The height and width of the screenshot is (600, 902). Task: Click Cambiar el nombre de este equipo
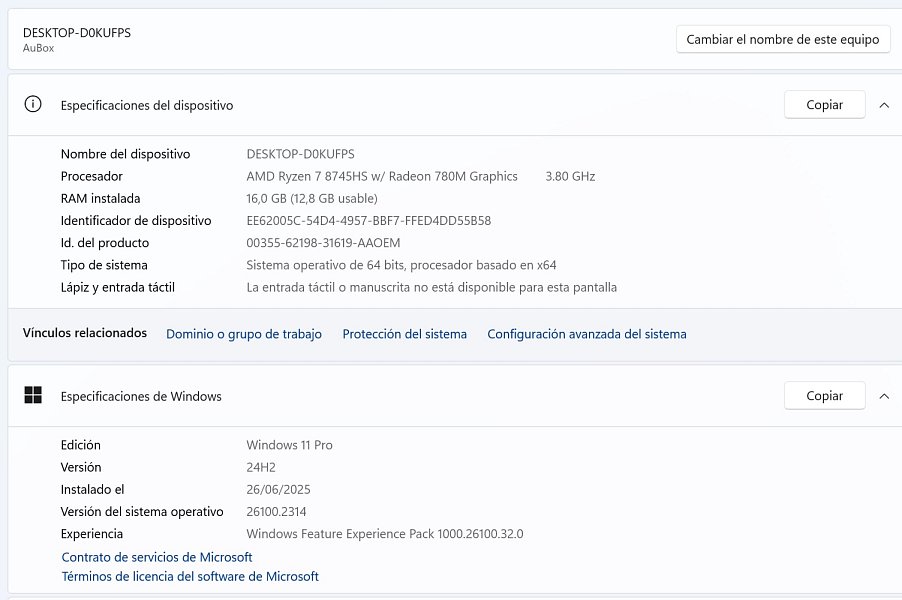click(x=783, y=40)
